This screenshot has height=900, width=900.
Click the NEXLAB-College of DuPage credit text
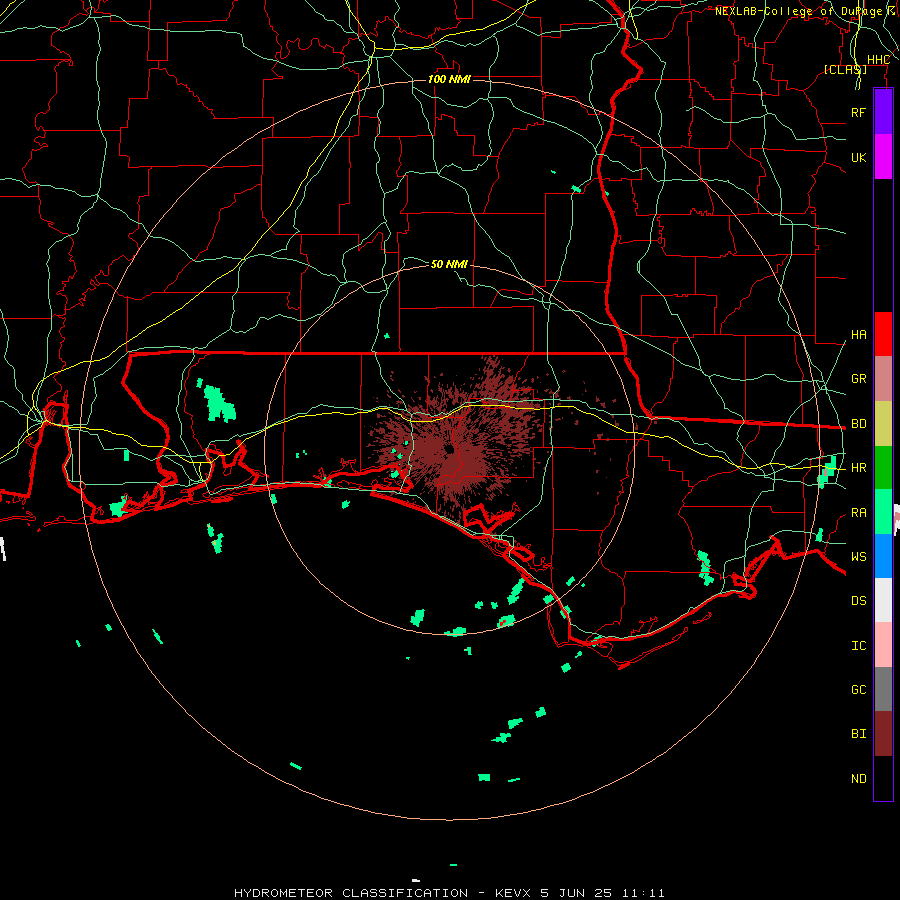[x=798, y=11]
